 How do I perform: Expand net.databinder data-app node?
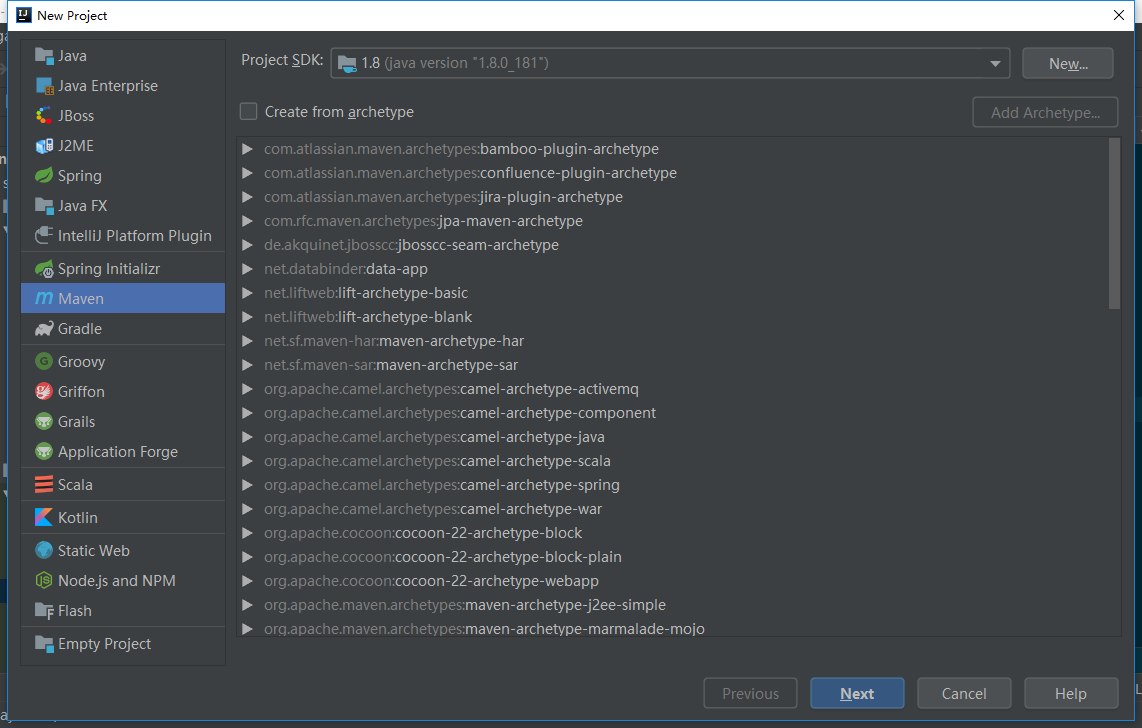pos(248,269)
